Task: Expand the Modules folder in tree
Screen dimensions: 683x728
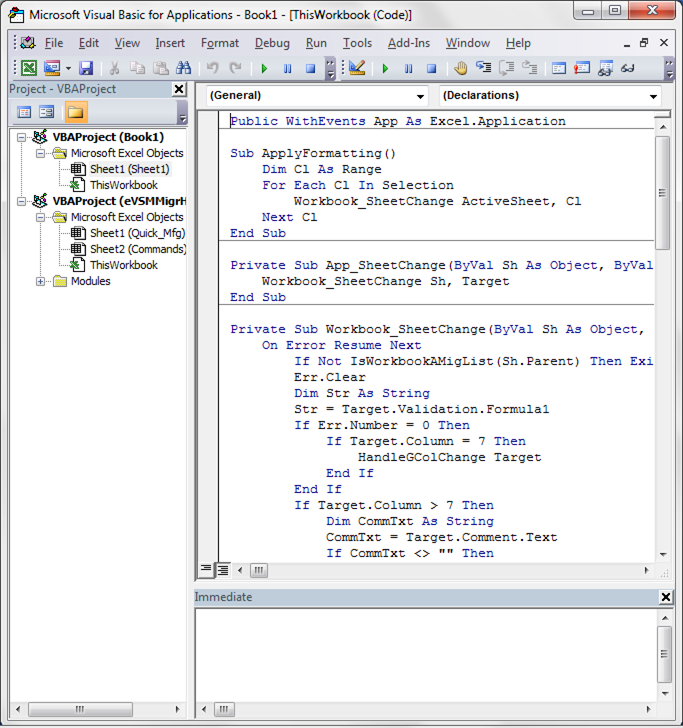Action: [41, 281]
